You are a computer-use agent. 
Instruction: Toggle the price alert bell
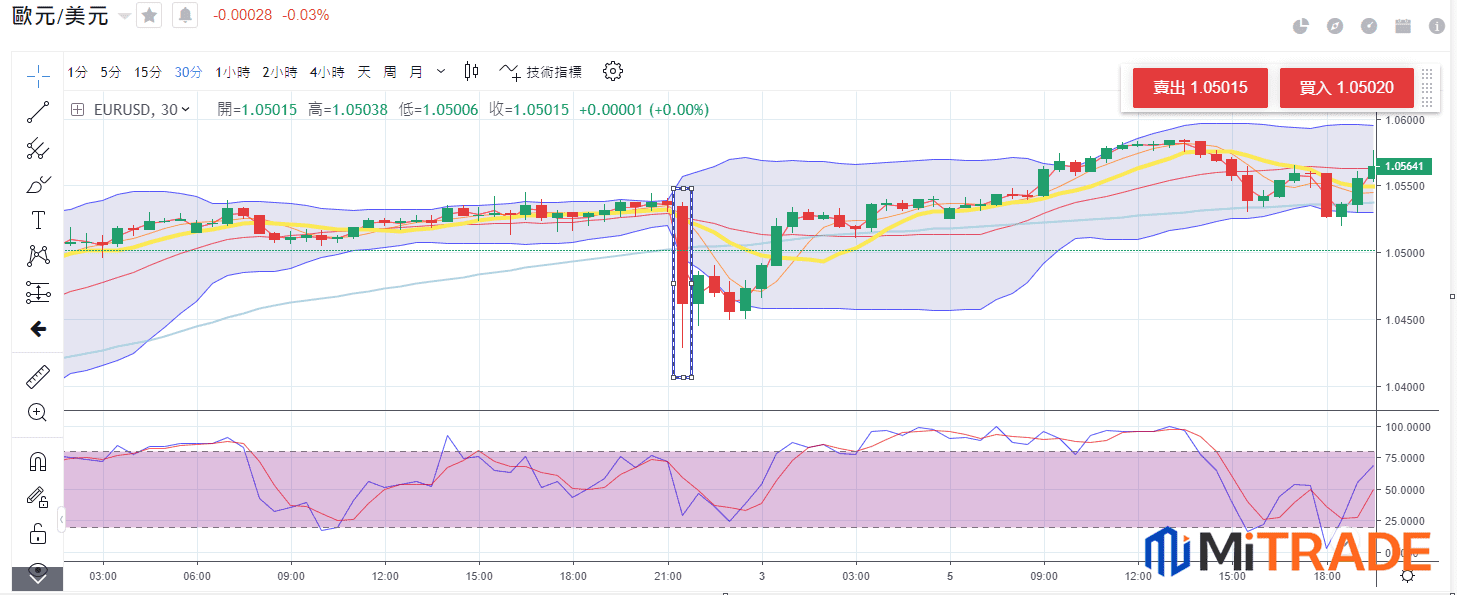[x=185, y=15]
